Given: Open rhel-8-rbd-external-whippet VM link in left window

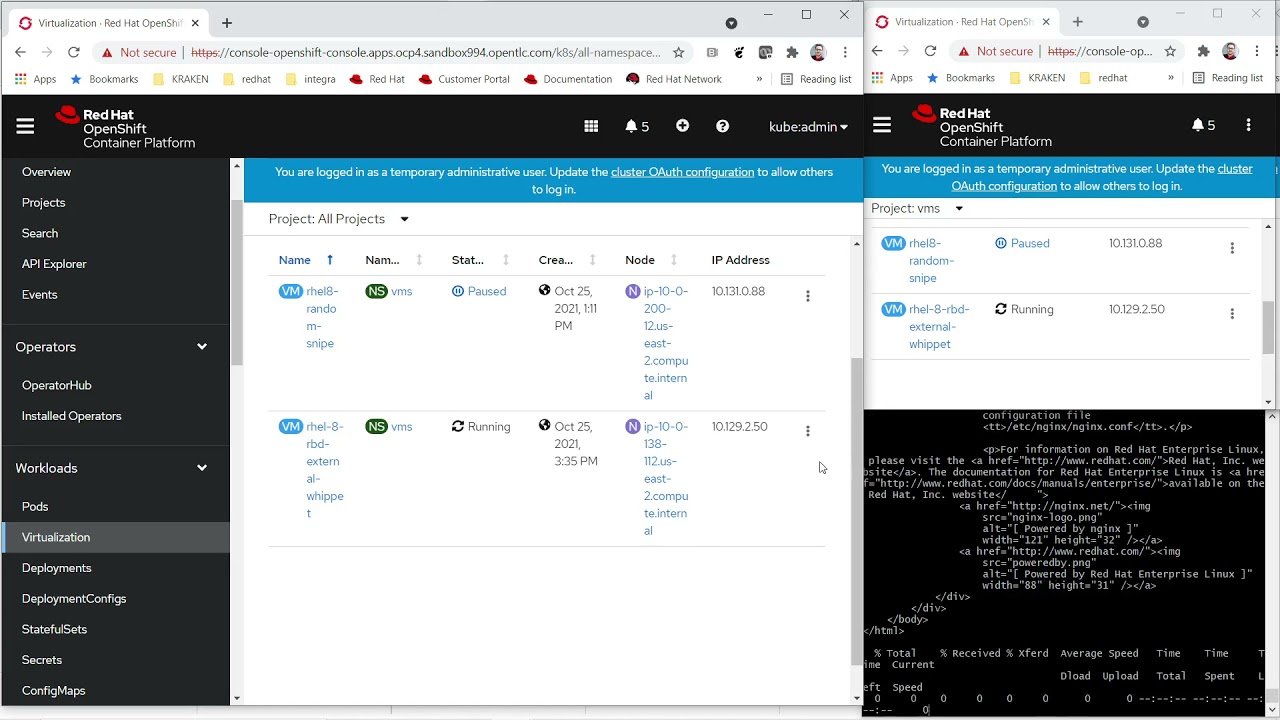Looking at the screenshot, I should tap(325, 470).
